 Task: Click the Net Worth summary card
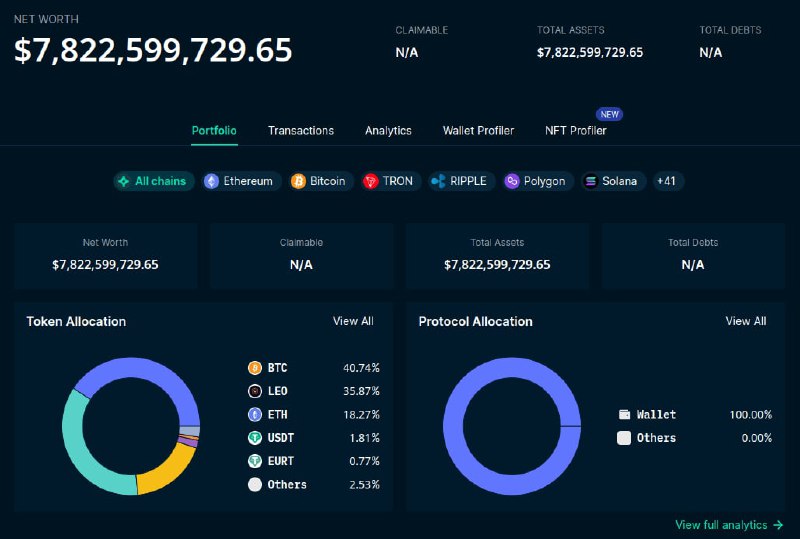pos(106,255)
